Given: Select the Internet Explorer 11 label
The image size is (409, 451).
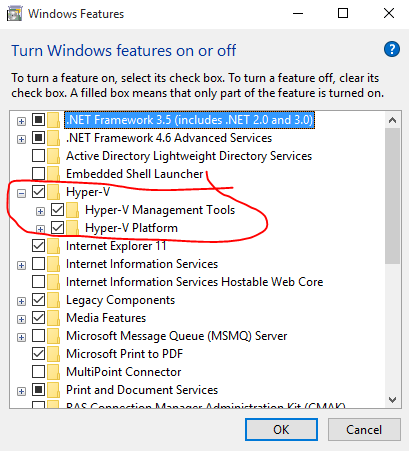Looking at the screenshot, I should click(116, 246).
